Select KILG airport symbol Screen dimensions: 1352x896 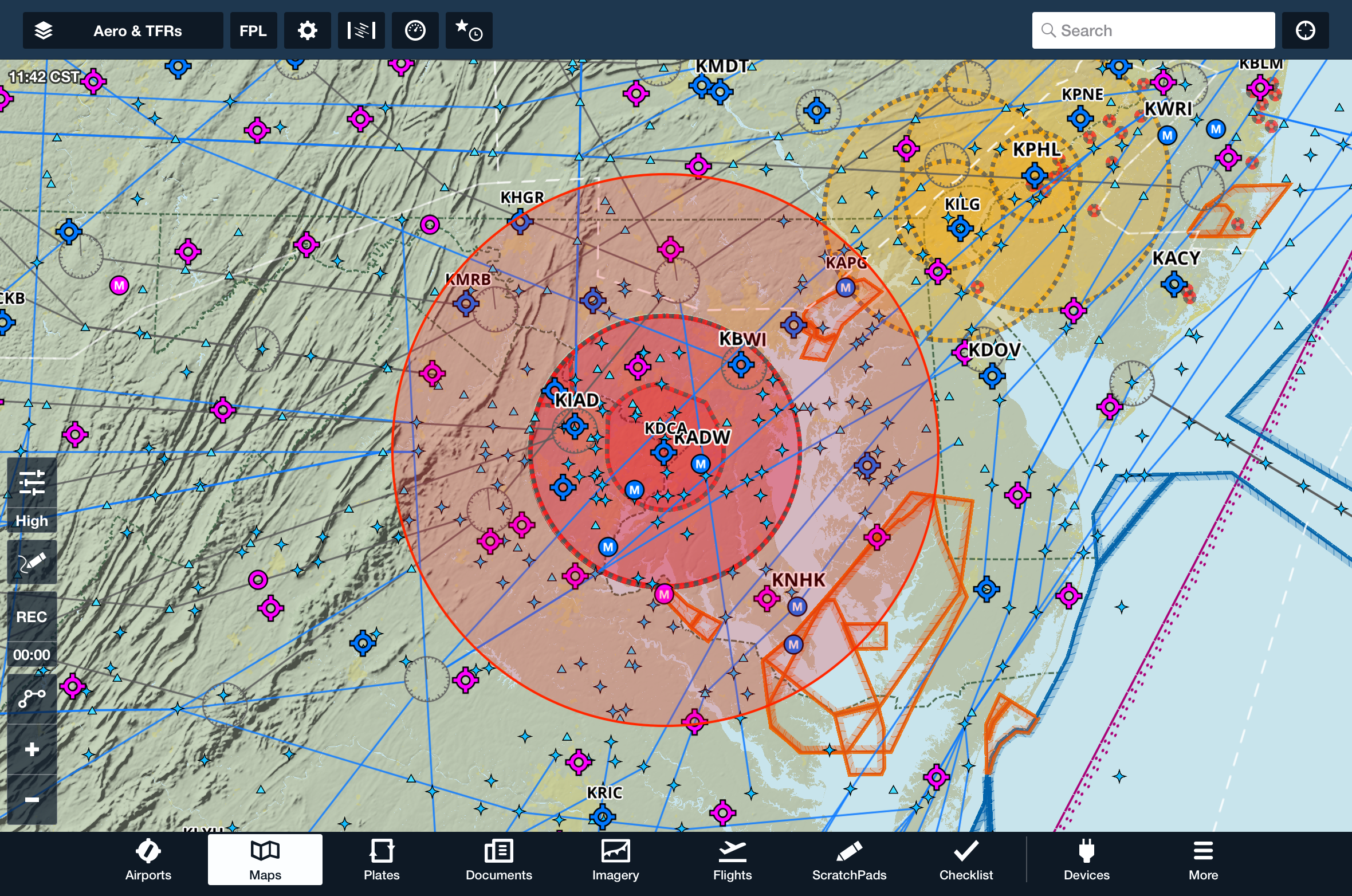click(961, 229)
